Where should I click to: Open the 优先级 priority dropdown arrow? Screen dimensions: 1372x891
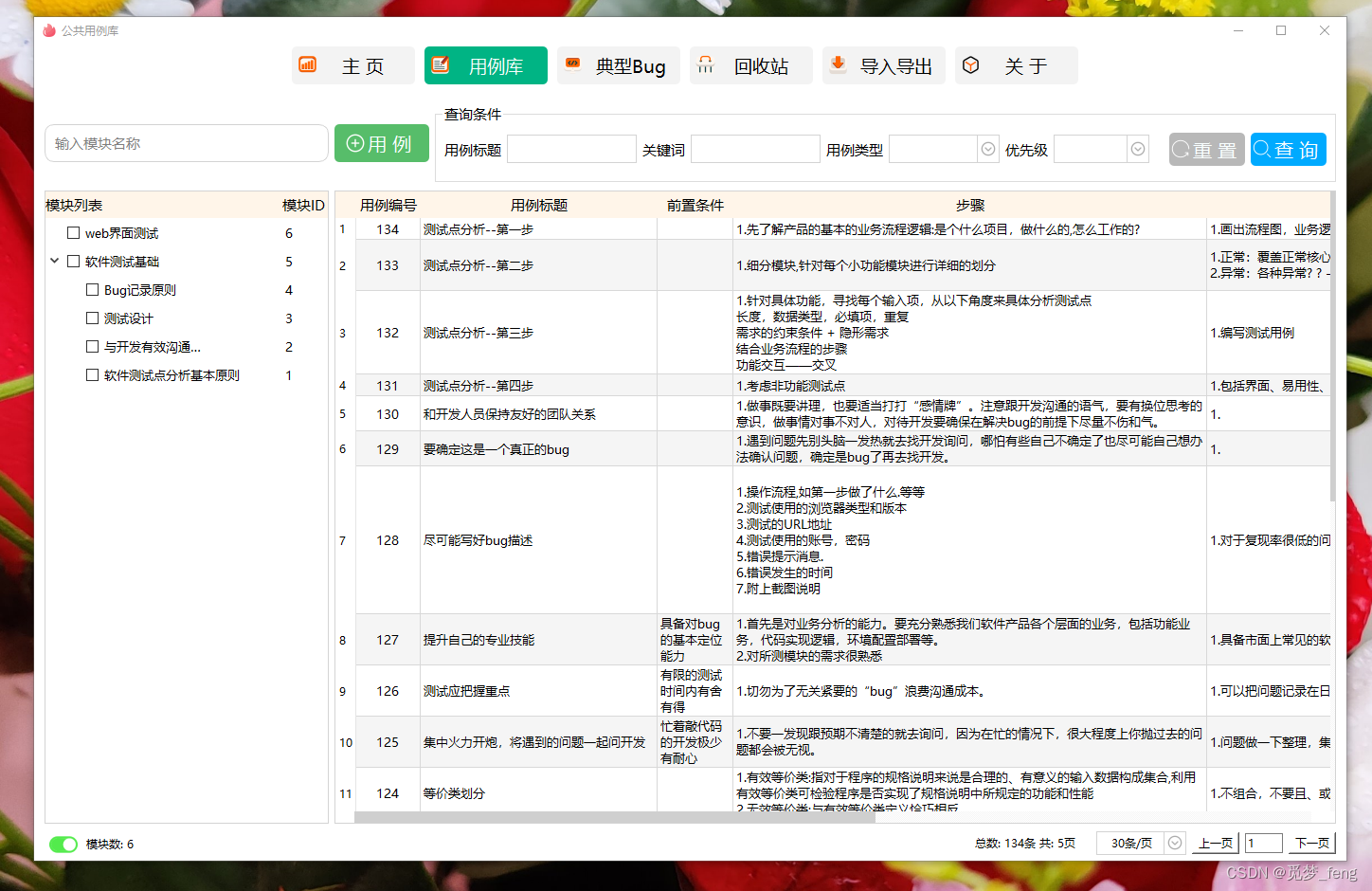(x=1138, y=149)
